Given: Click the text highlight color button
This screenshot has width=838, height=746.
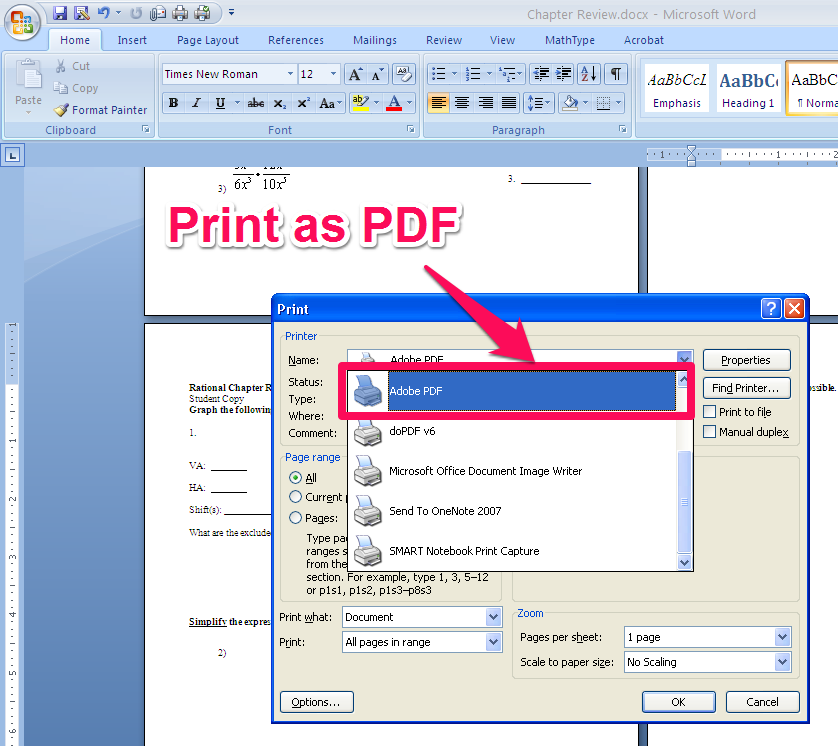Looking at the screenshot, I should (x=361, y=103).
